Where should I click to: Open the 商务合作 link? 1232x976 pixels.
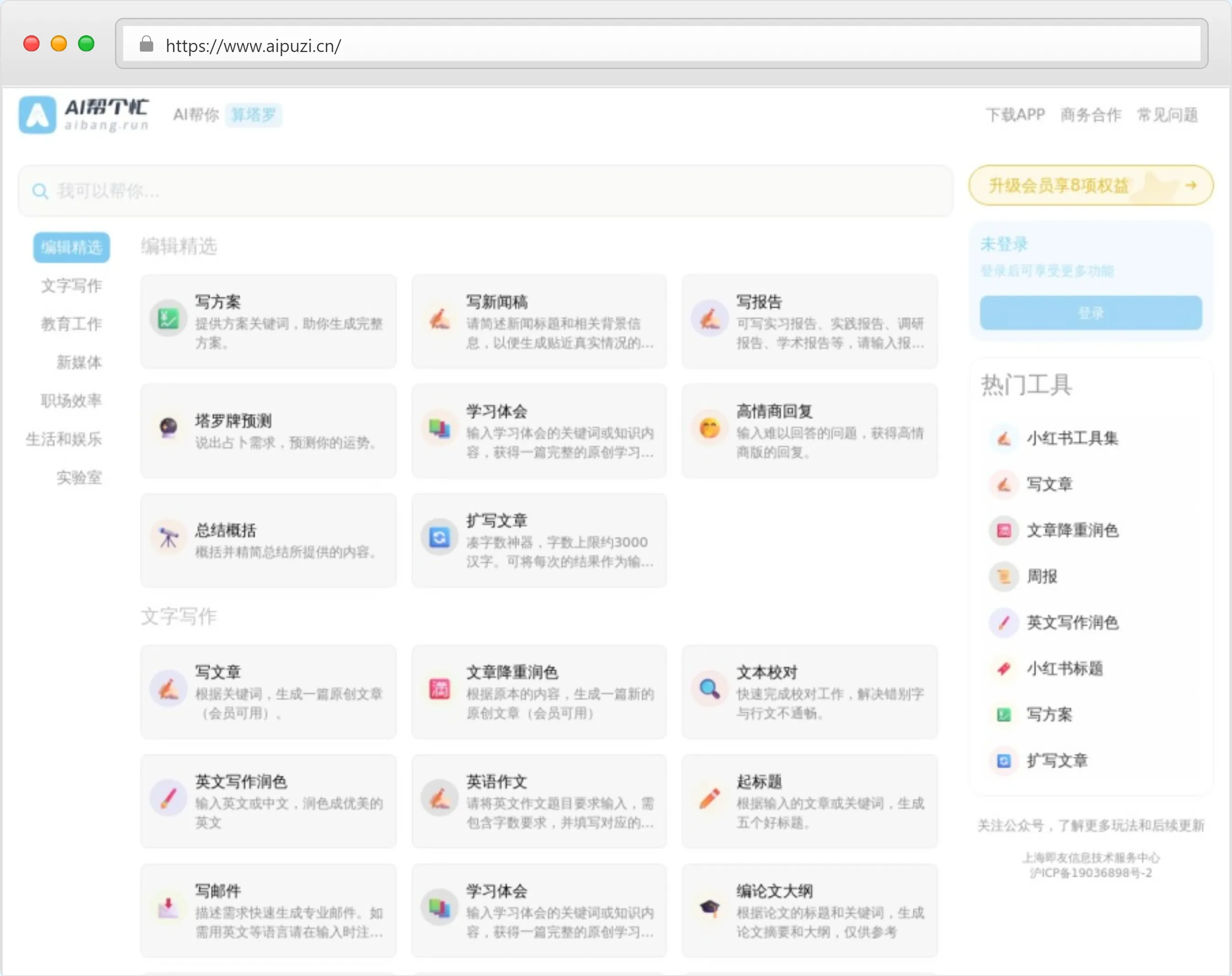click(x=1091, y=115)
